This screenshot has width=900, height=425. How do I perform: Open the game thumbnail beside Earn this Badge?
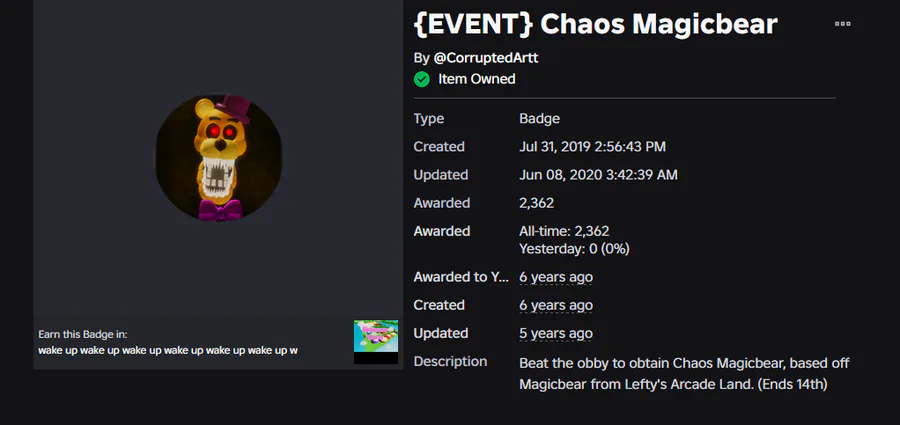tap(375, 342)
